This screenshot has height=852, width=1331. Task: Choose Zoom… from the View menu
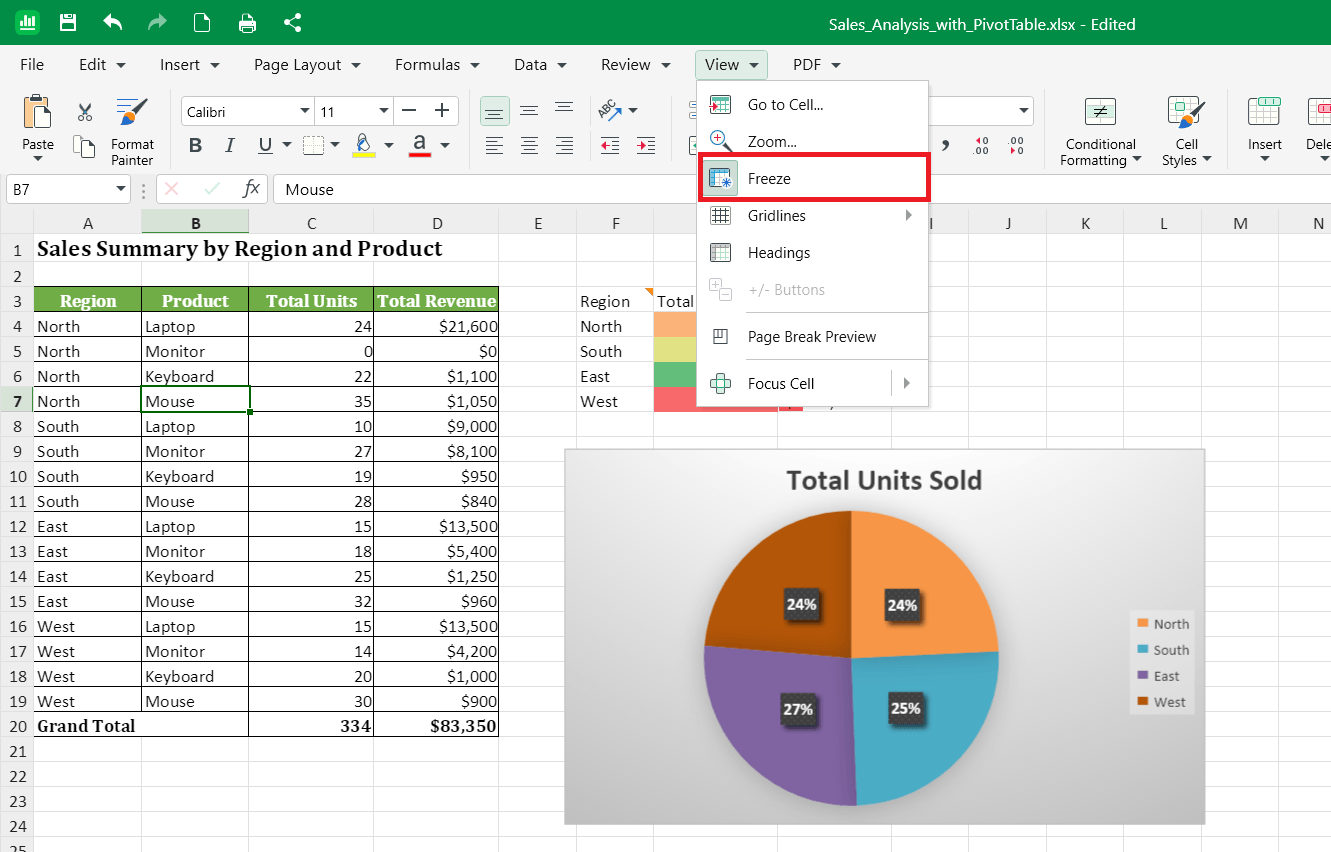pos(813,142)
